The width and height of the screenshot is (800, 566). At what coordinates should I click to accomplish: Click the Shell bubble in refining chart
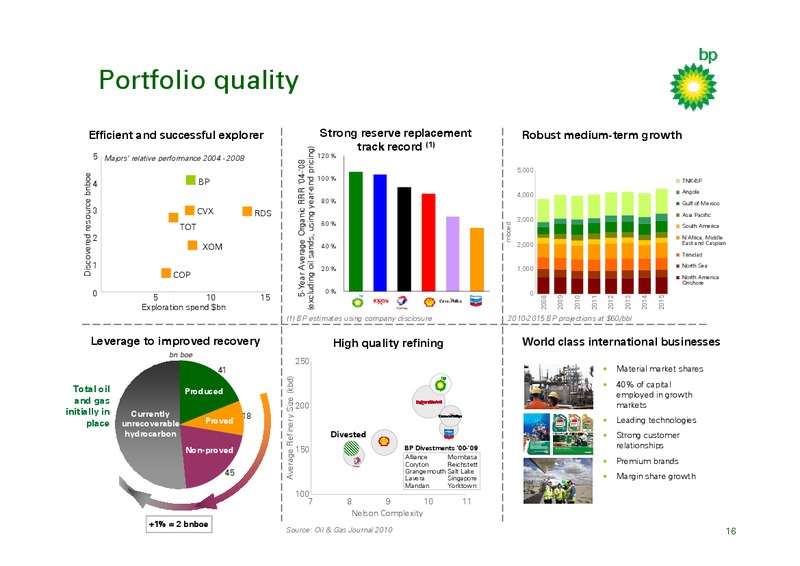(x=384, y=441)
